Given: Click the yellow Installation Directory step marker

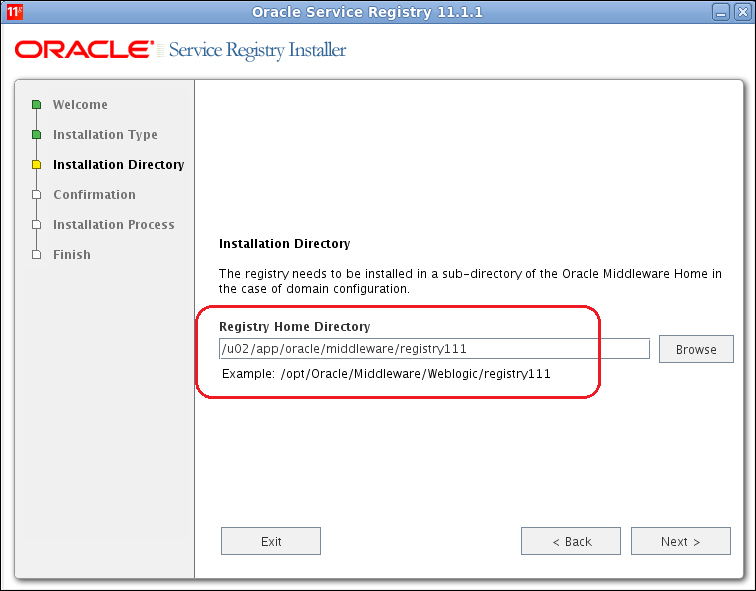Looking at the screenshot, I should (x=37, y=164).
